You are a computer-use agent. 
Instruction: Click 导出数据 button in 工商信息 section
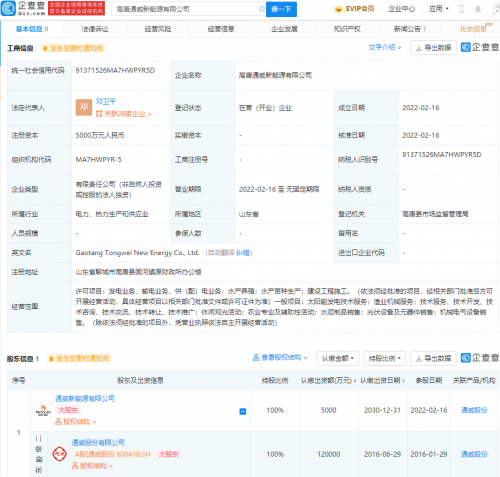[433, 48]
